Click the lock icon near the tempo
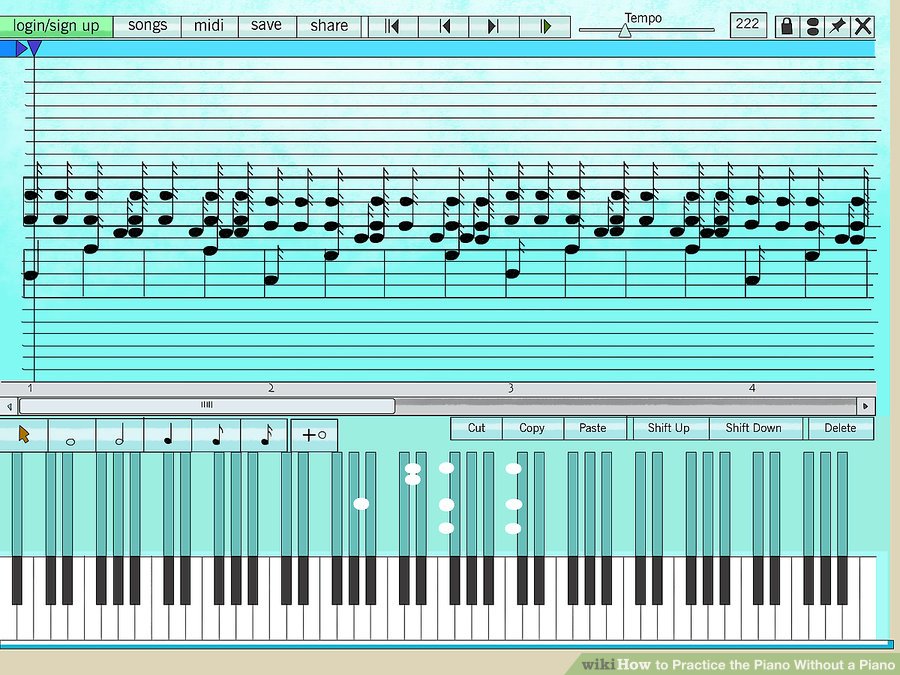900x675 pixels. (x=787, y=25)
